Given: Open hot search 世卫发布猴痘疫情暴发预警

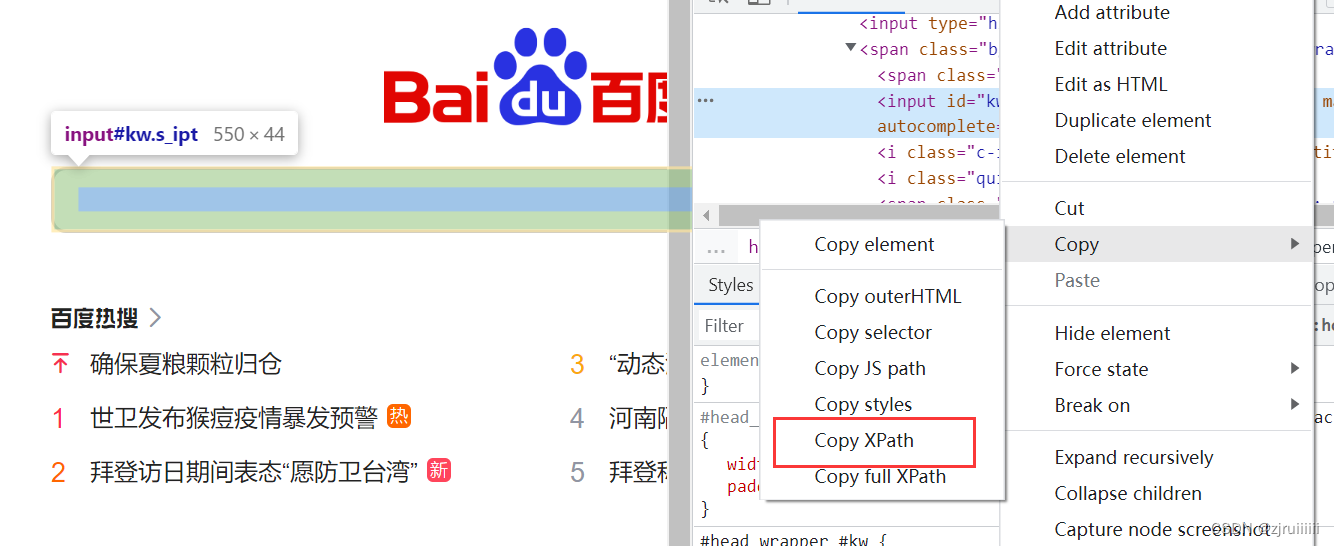Looking at the screenshot, I should click(234, 418).
